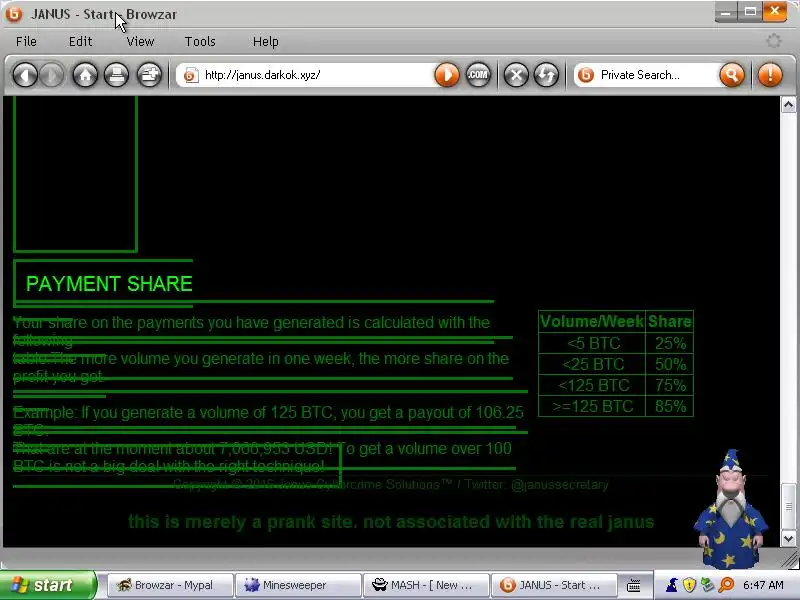The image size is (800, 600).
Task: Click the add-favorite plus toolbar icon
Action: tap(149, 76)
